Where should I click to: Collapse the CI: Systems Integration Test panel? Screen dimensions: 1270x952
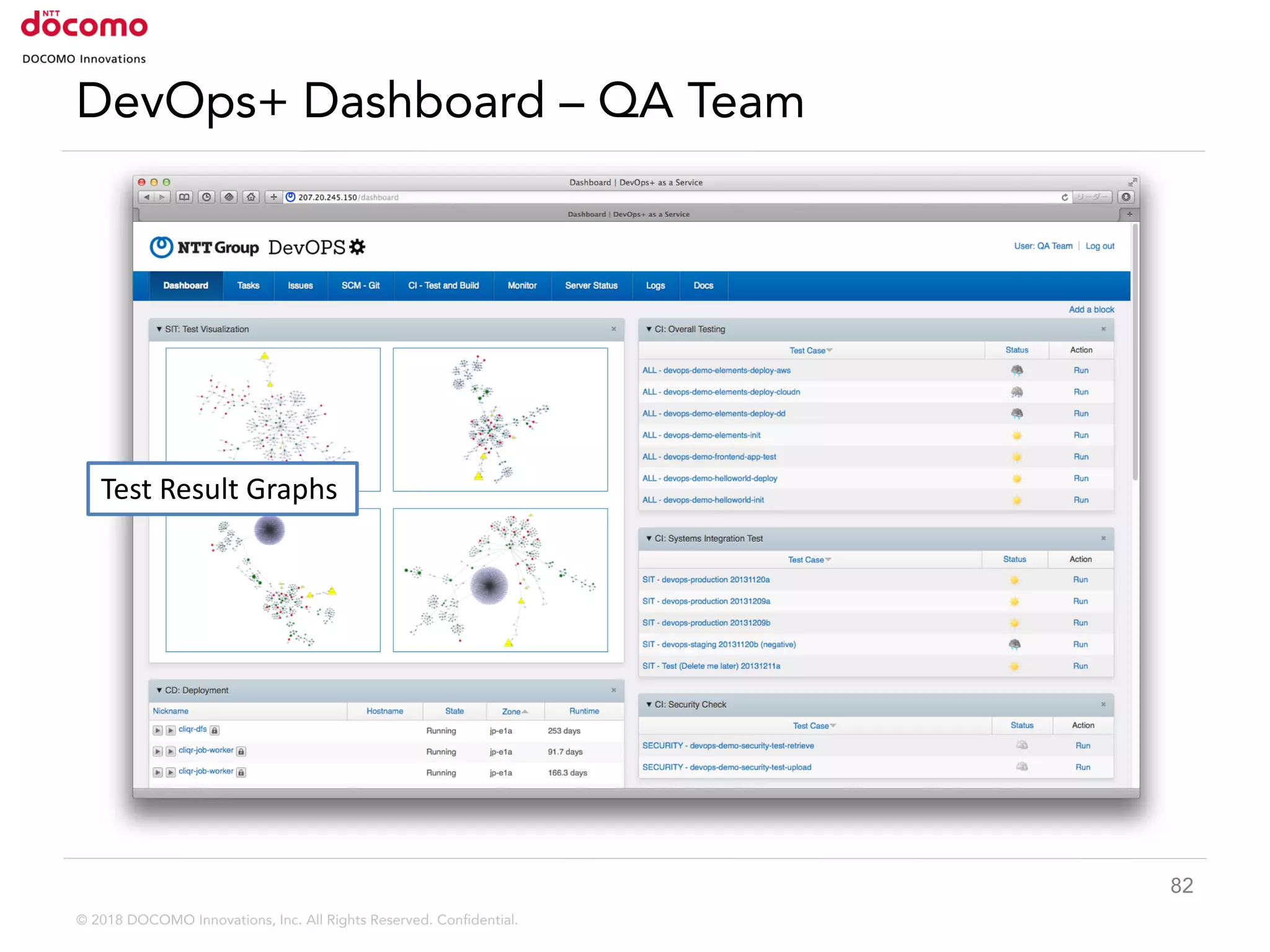pyautogui.click(x=649, y=539)
